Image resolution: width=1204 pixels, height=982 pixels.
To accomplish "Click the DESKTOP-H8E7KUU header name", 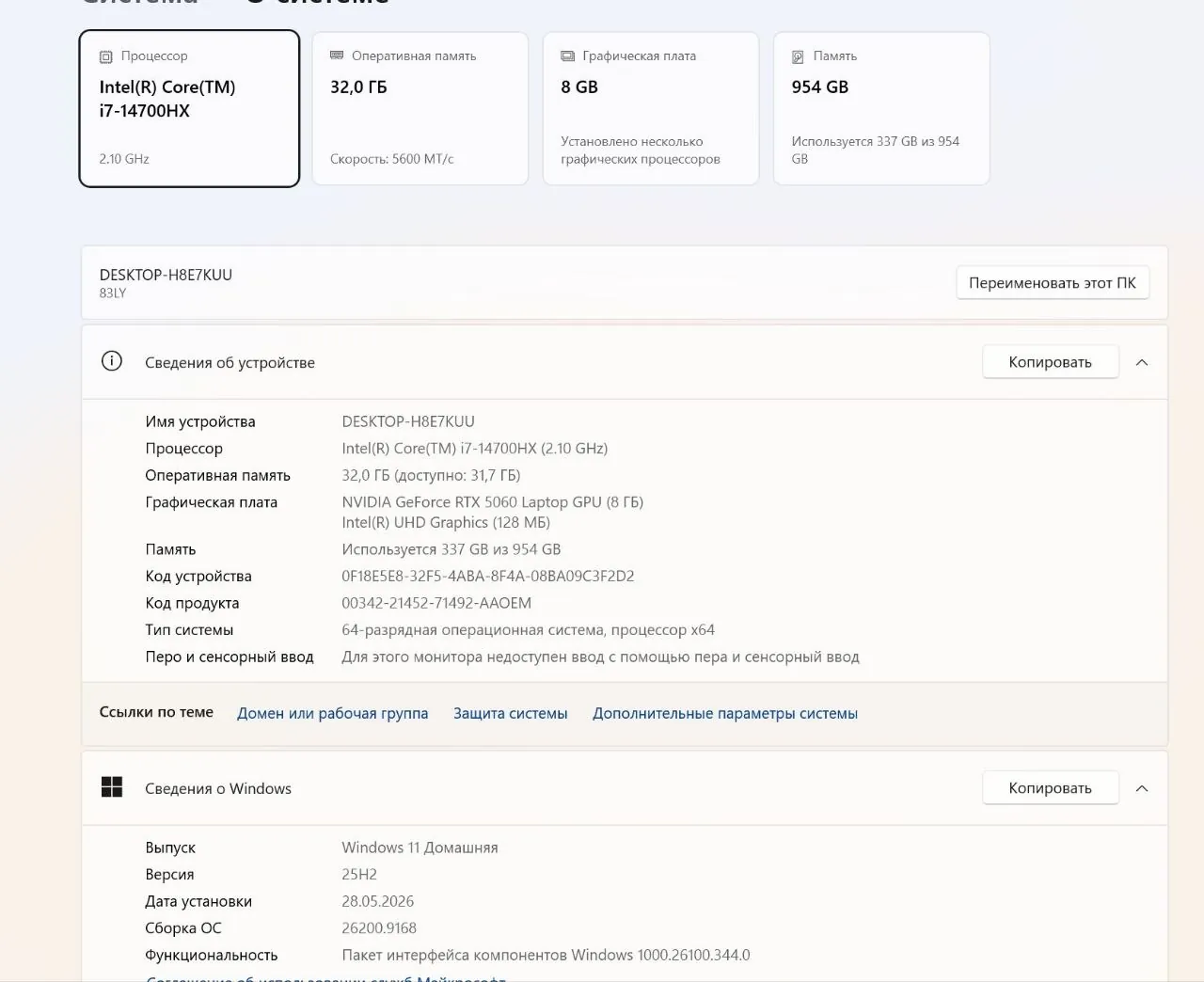I will coord(166,275).
